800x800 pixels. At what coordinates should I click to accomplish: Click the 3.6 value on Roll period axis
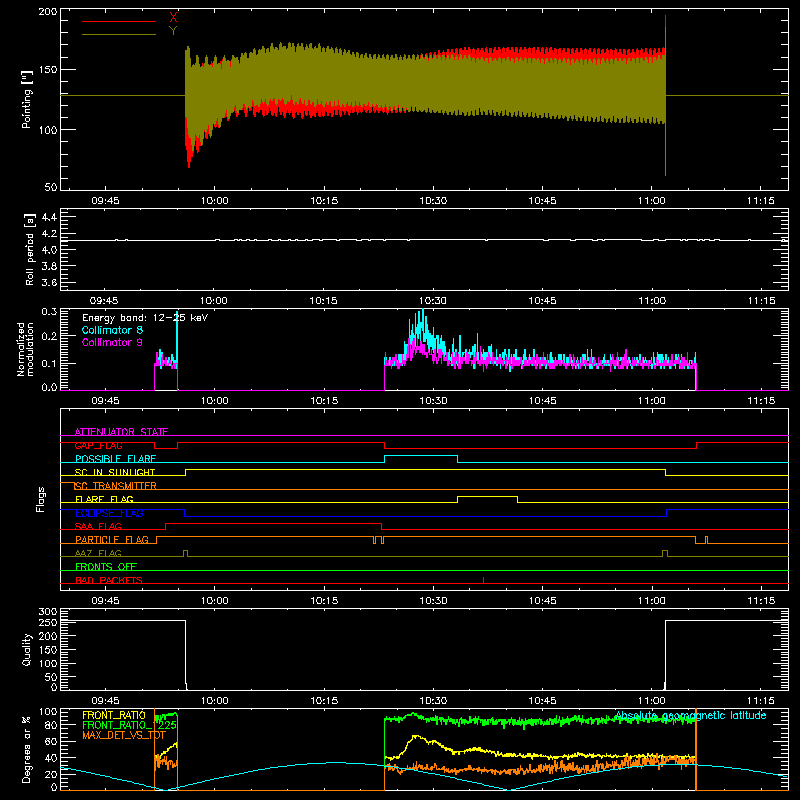49,282
